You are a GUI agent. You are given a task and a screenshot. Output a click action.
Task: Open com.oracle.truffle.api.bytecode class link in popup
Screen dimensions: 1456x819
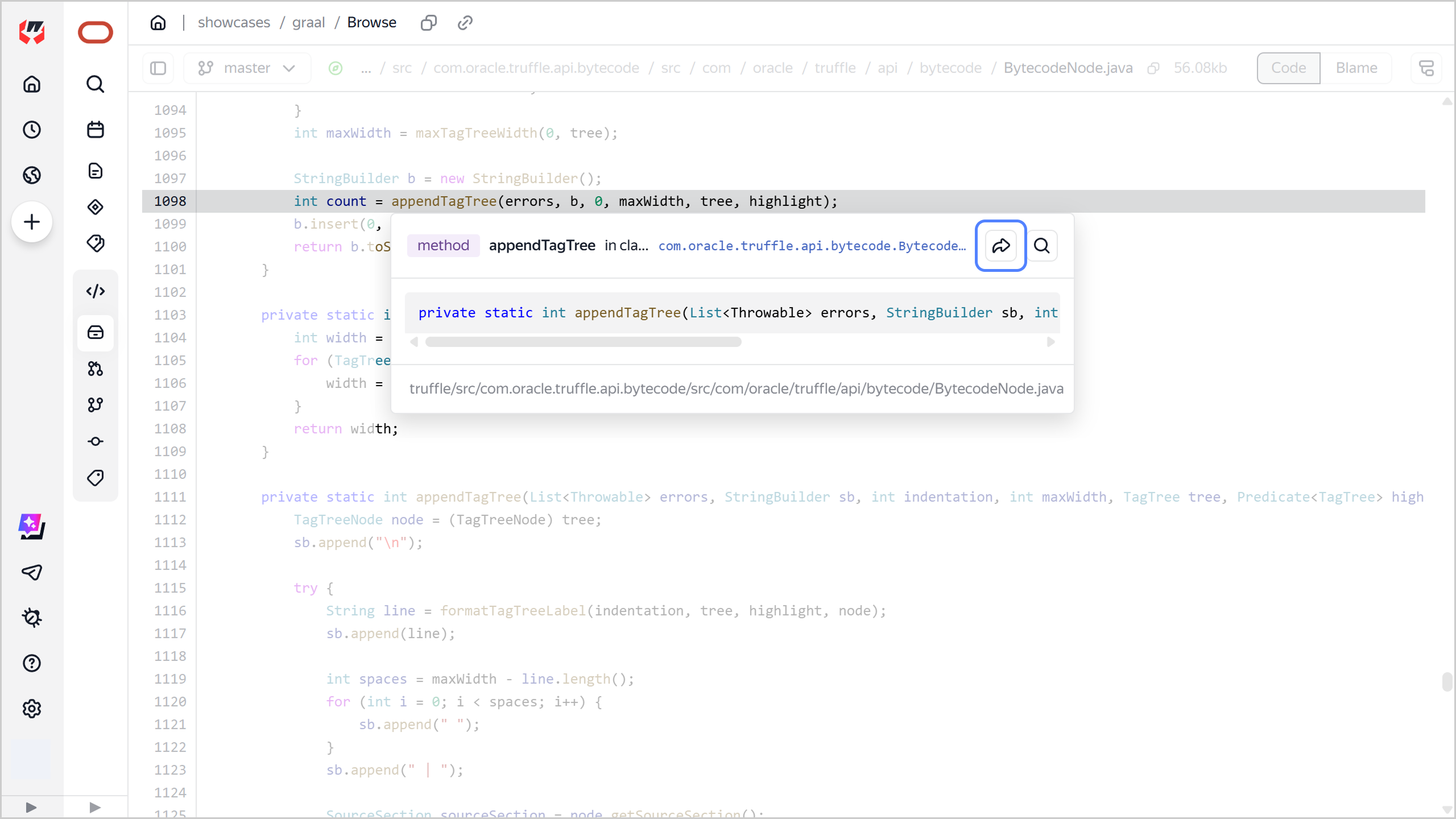coord(812,246)
